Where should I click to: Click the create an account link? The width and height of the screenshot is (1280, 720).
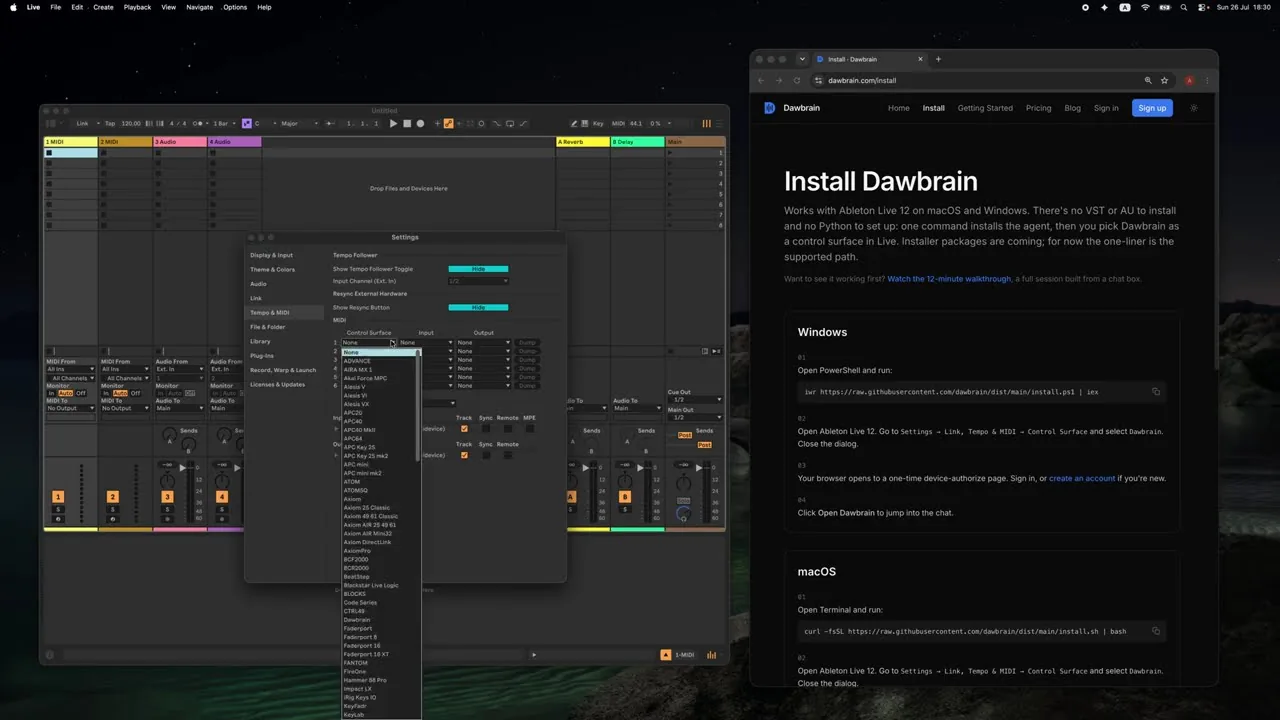click(1082, 478)
